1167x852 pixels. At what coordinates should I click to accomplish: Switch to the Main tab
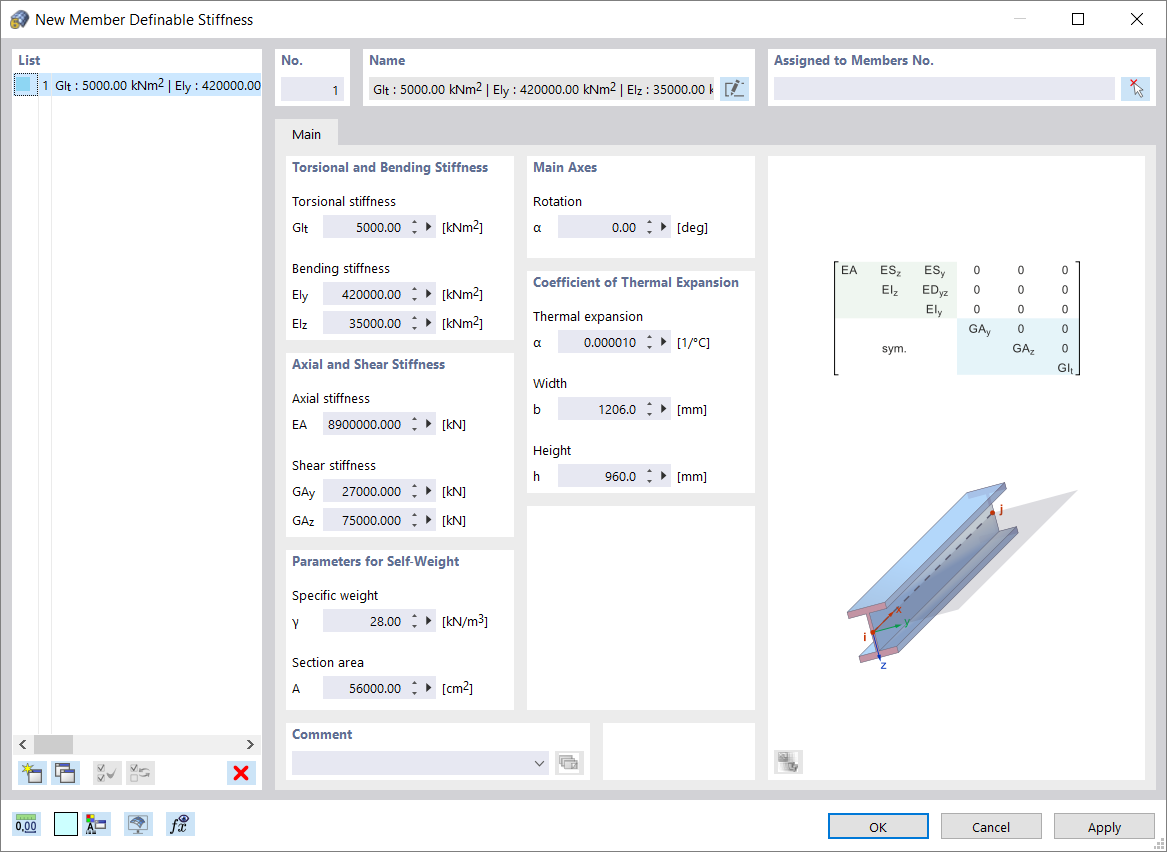pos(307,134)
